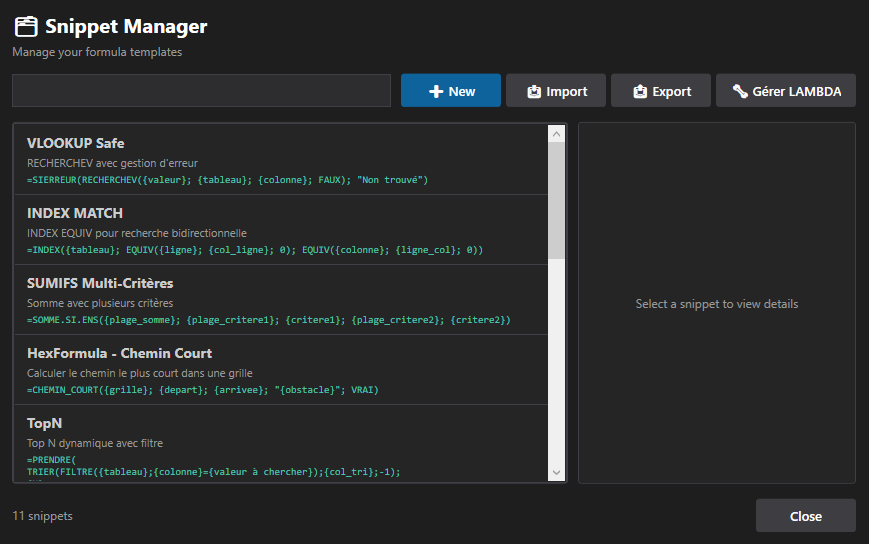This screenshot has height=544, width=869.
Task: Click the =SOMME.SI.ENS formula text
Action: pos(269,320)
